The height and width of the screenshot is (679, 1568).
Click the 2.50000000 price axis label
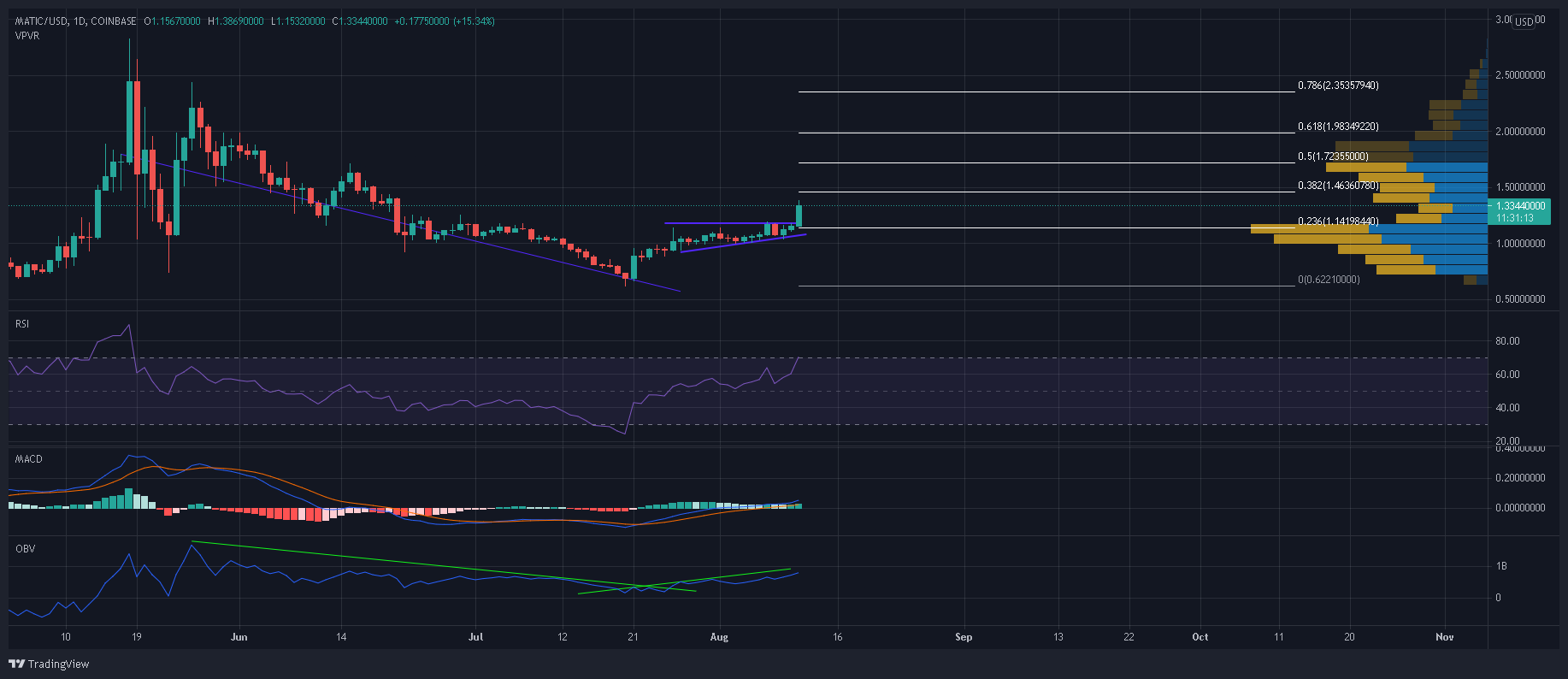pos(1520,75)
